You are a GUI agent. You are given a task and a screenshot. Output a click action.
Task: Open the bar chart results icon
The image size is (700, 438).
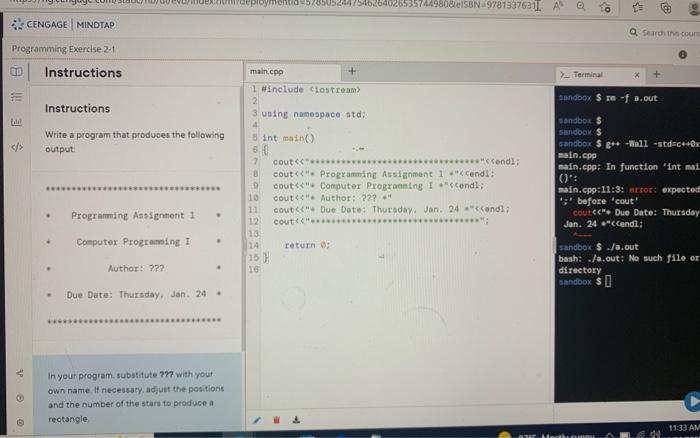(x=17, y=121)
